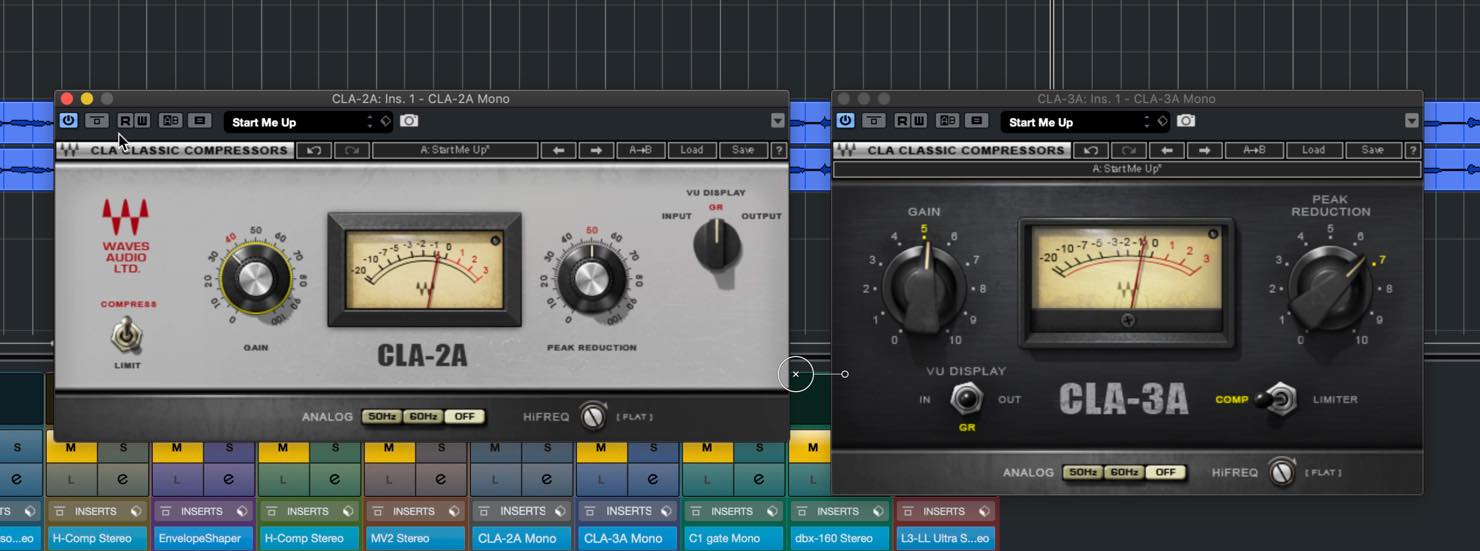The height and width of the screenshot is (551, 1480).
Task: Set CLA-2A Analog to 60Hz
Action: coord(423,416)
